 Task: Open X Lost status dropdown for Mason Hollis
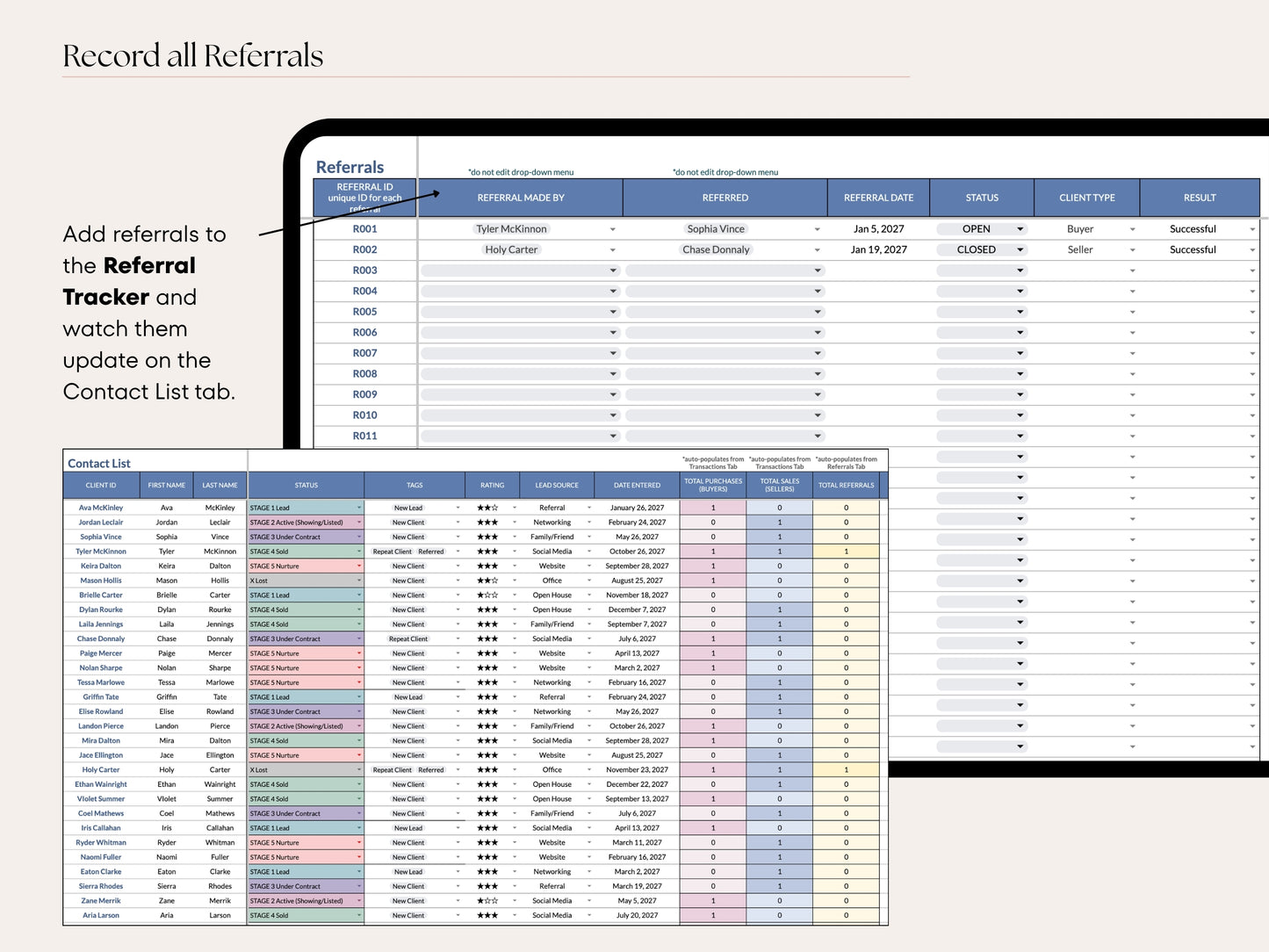tap(358, 581)
